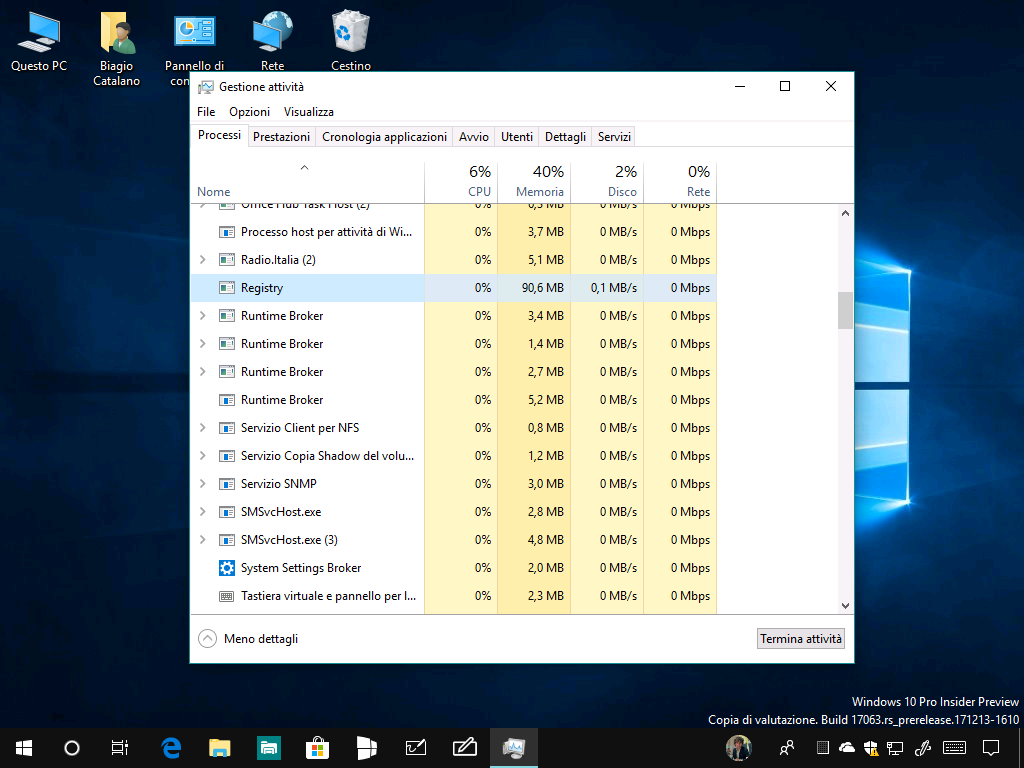
Task: Open the network tray icon
Action: click(895, 748)
